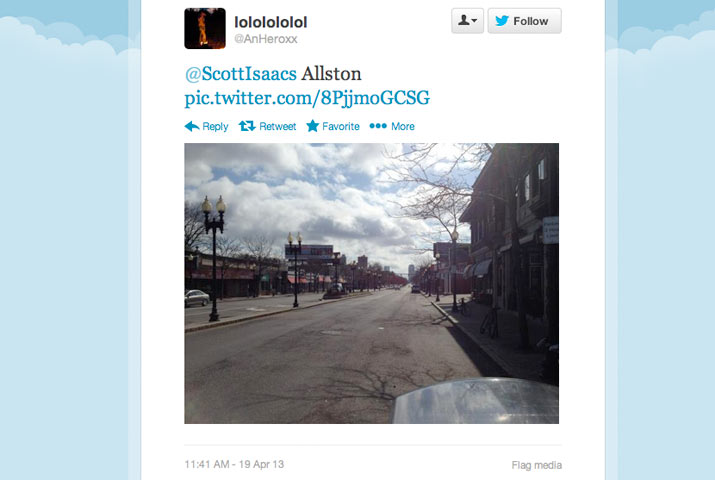715x480 pixels.
Task: Click the Reply arrow icon
Action: click(192, 126)
